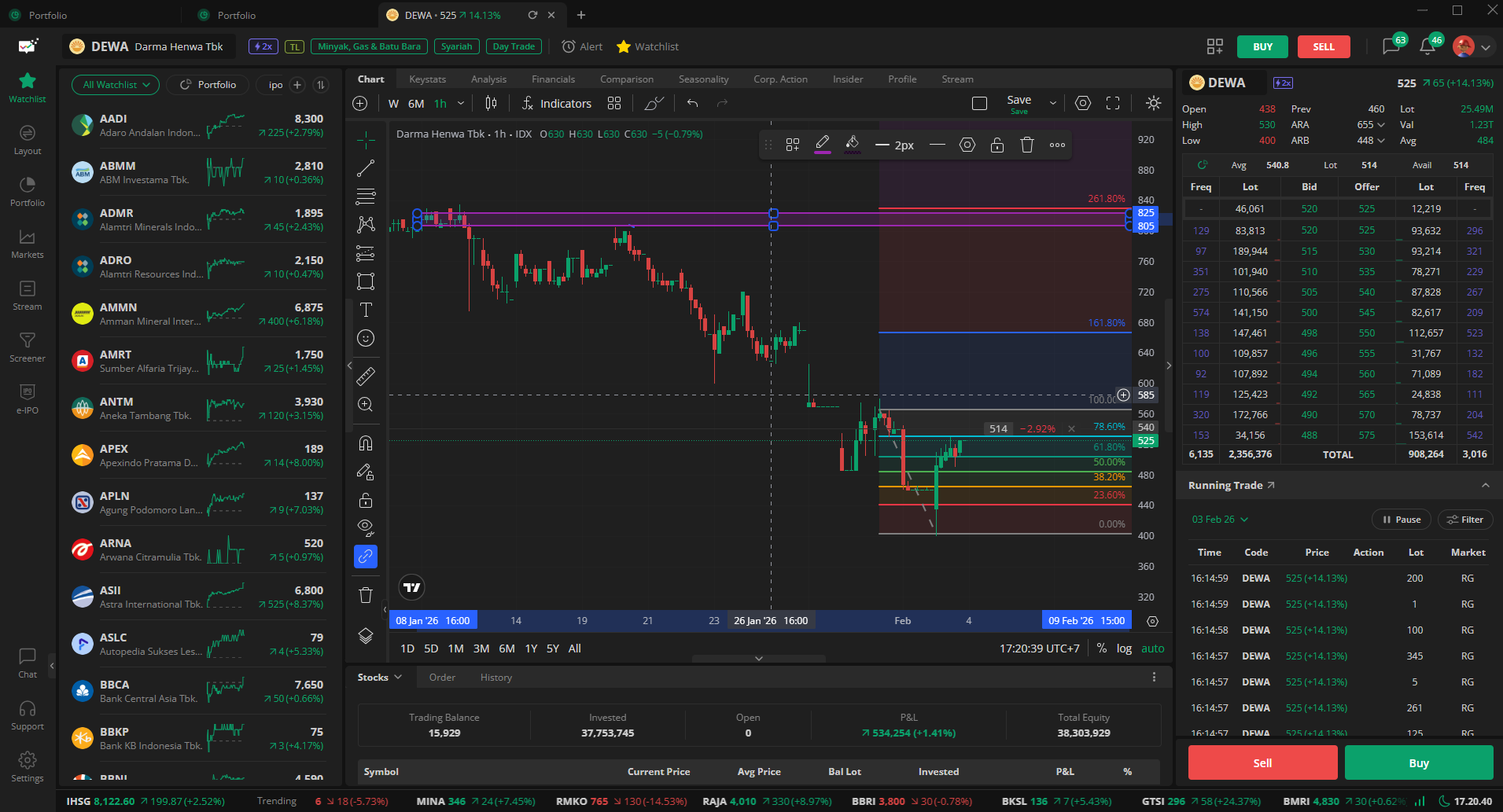1503x812 pixels.
Task: Click the ruler measure tool
Action: [366, 377]
